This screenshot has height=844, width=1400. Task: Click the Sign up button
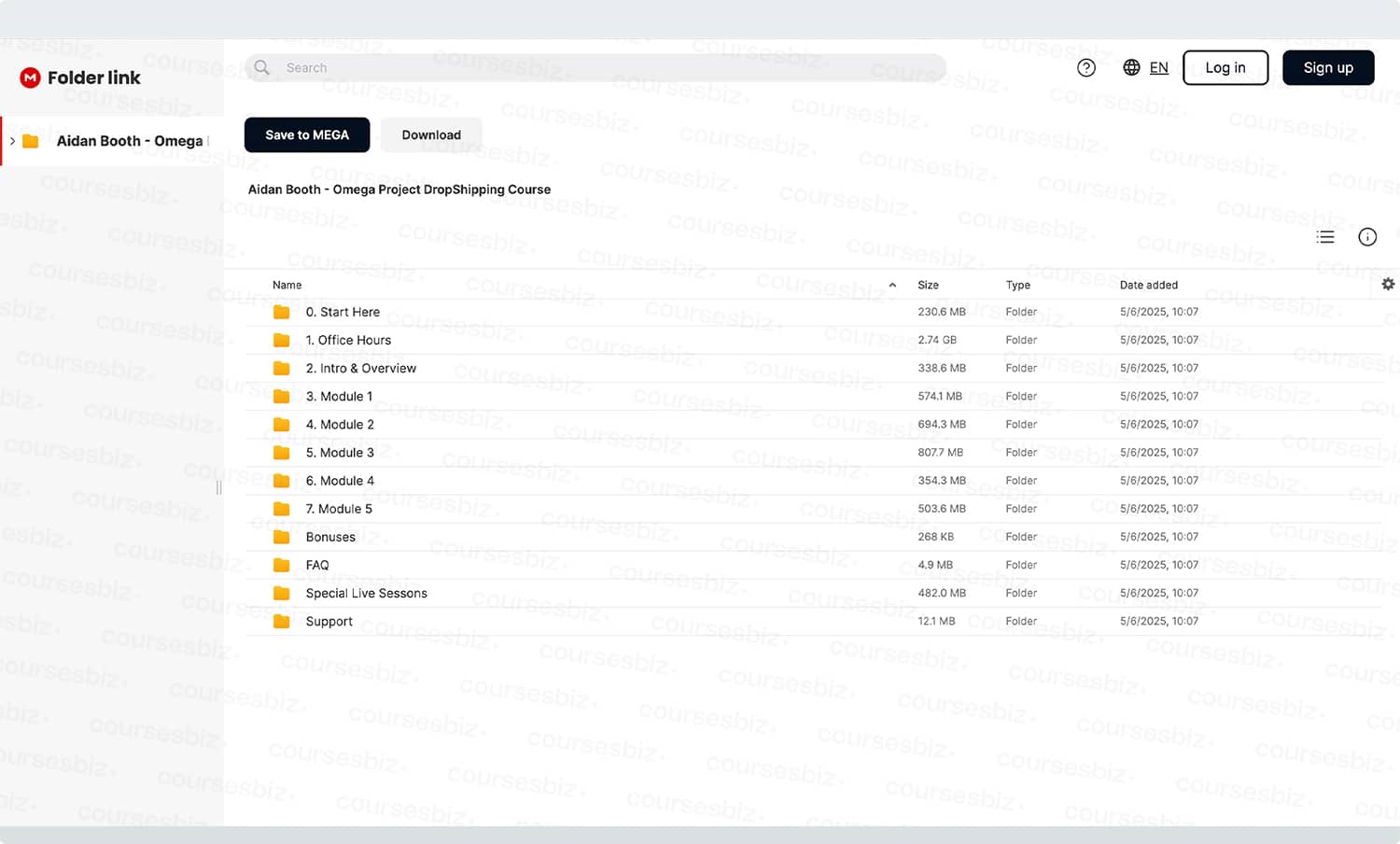pos(1328,67)
